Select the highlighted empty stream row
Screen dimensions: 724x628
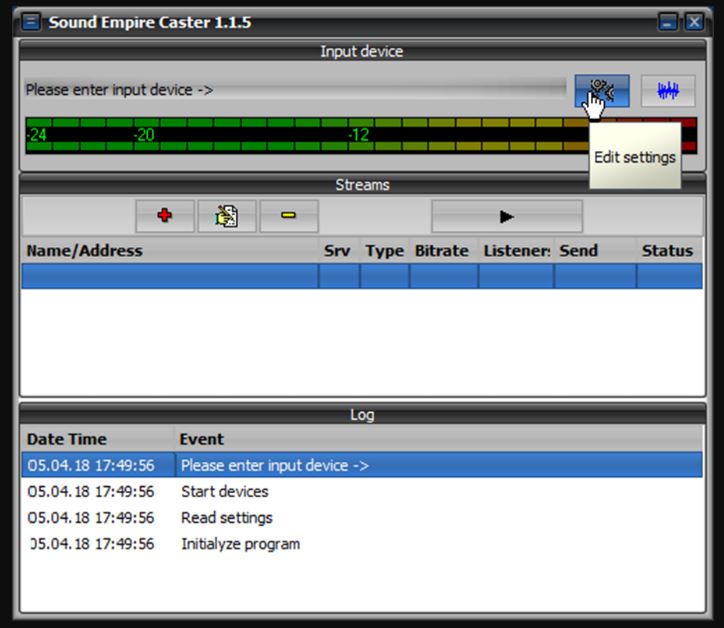[x=362, y=276]
